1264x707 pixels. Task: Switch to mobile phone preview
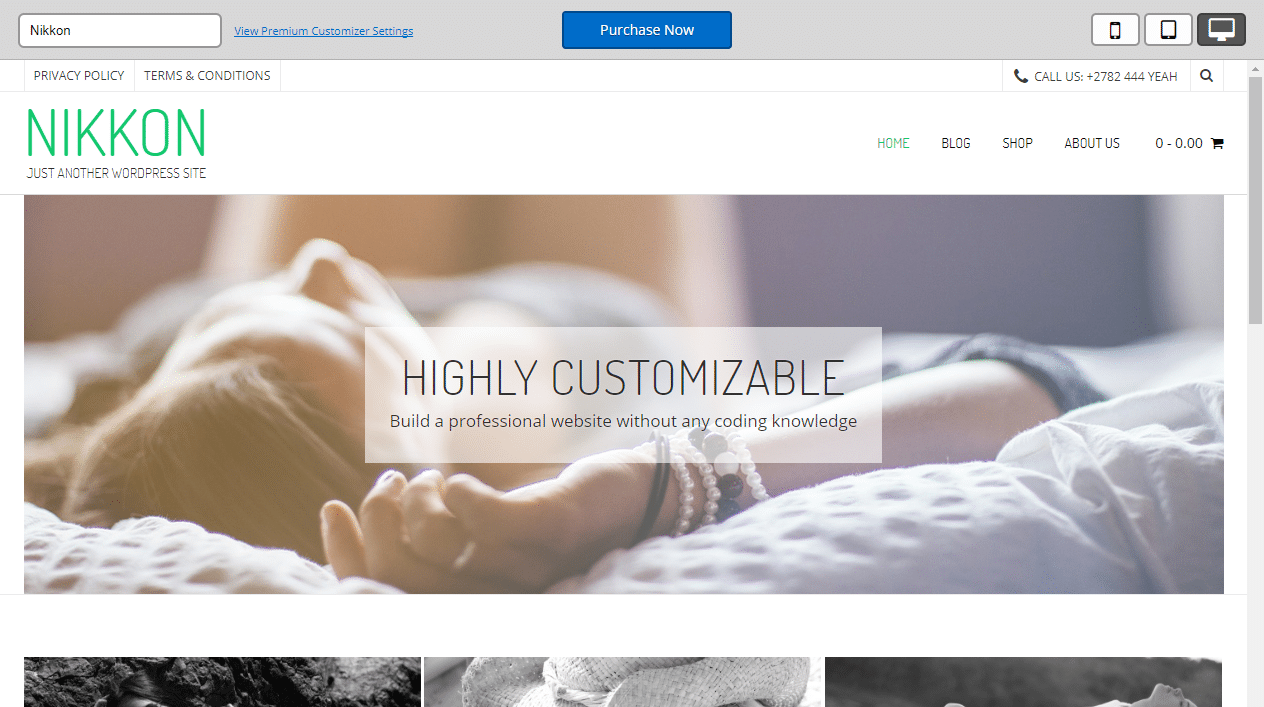1115,30
